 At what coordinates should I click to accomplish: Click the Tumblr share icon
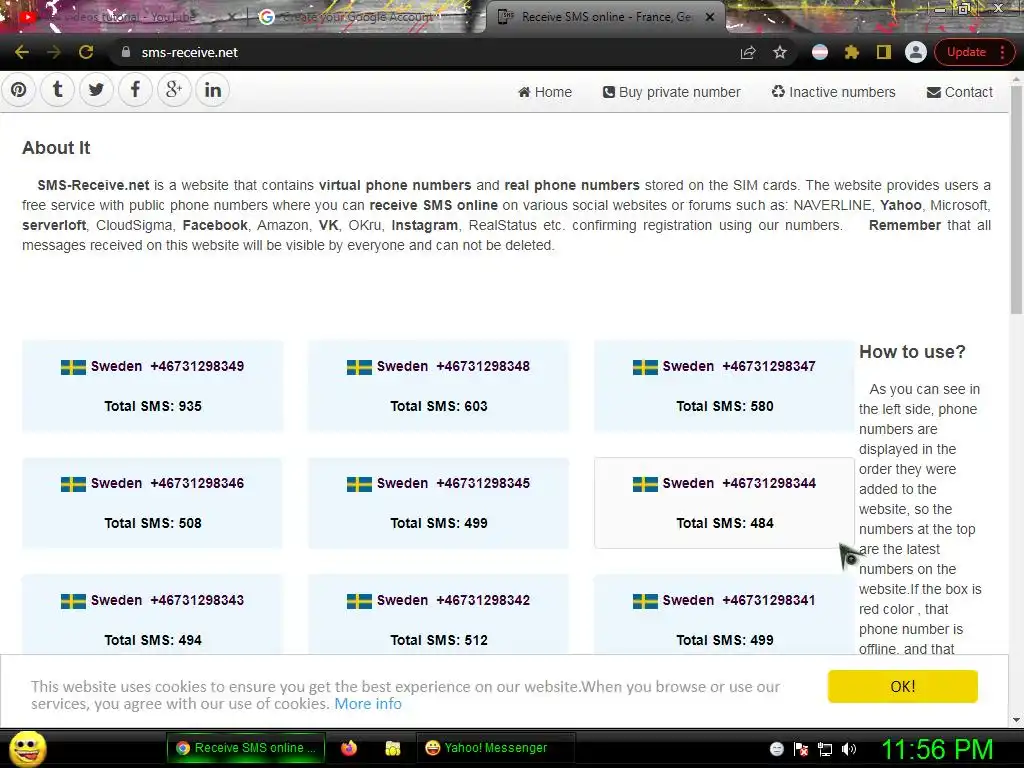(x=57, y=89)
